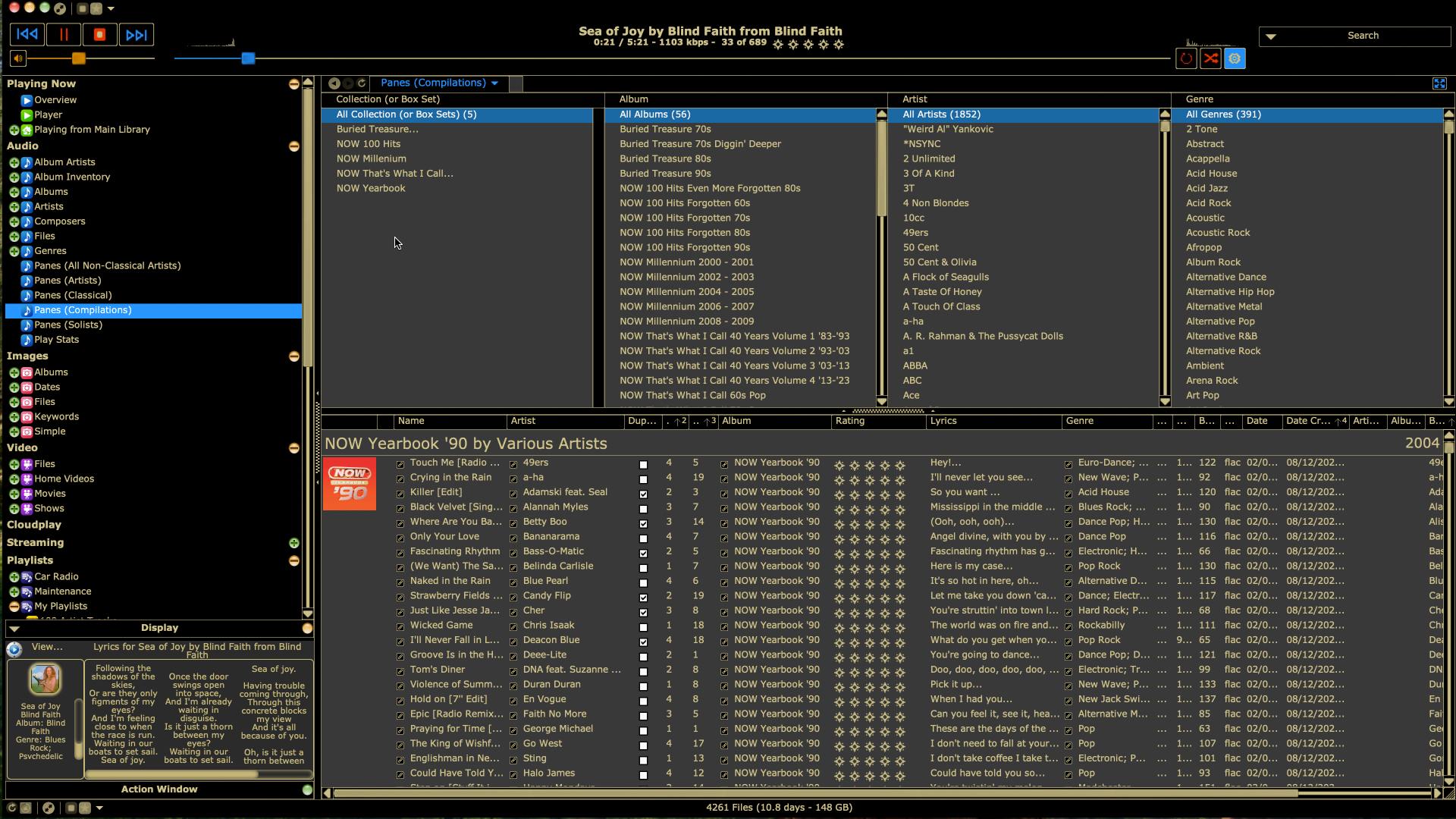This screenshot has width=1456, height=819.
Task: Click the empty new view tab
Action: coord(516,84)
